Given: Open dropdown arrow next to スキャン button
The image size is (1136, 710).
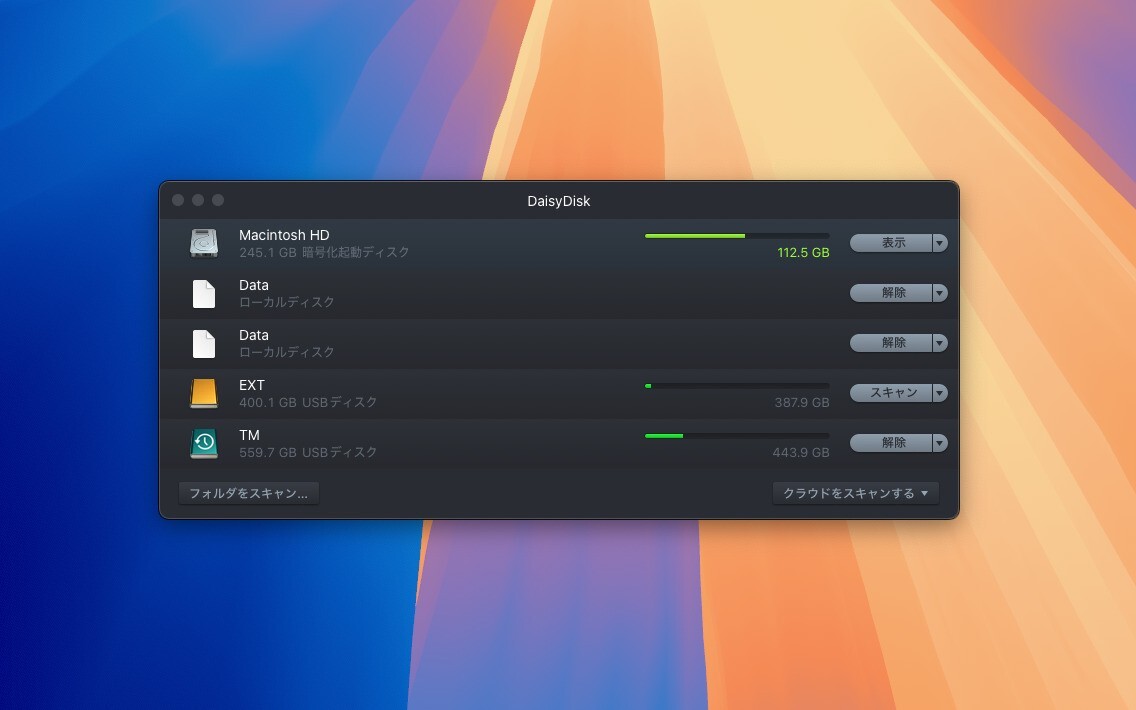Looking at the screenshot, I should coord(940,393).
